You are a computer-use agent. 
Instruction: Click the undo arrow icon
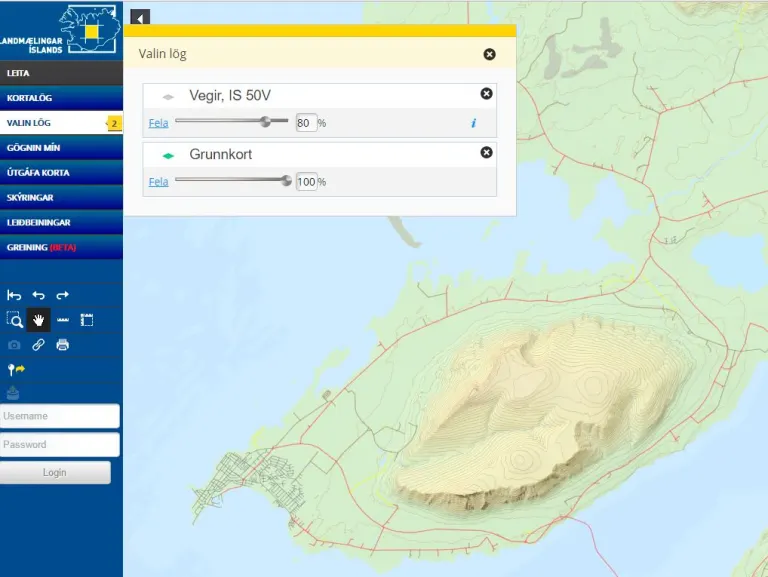[x=39, y=295]
